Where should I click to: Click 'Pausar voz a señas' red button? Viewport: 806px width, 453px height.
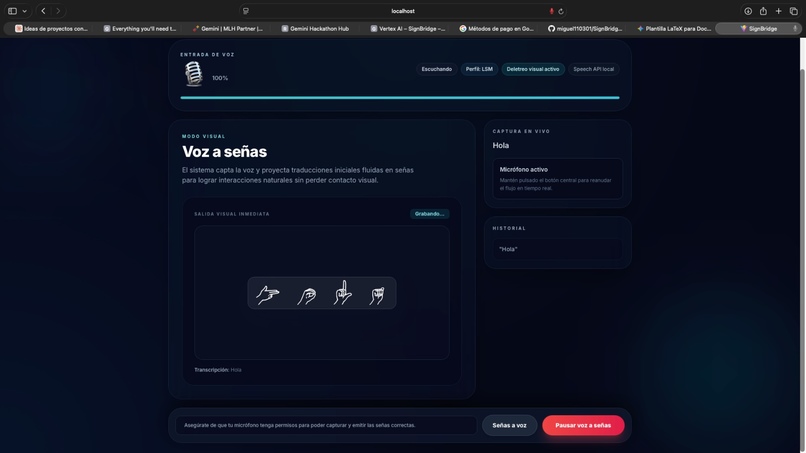click(x=583, y=425)
